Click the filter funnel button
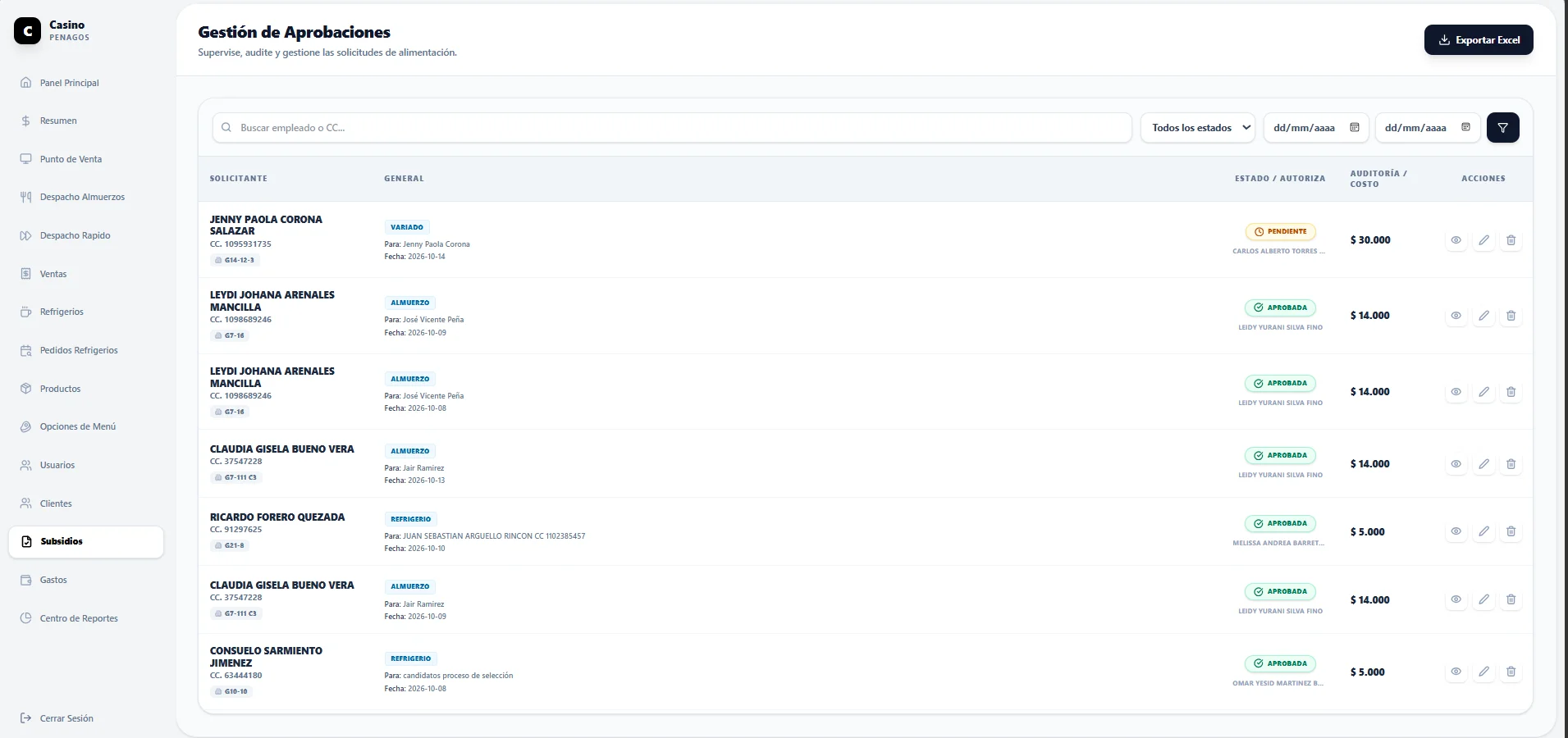This screenshot has width=1568, height=738. (1502, 128)
